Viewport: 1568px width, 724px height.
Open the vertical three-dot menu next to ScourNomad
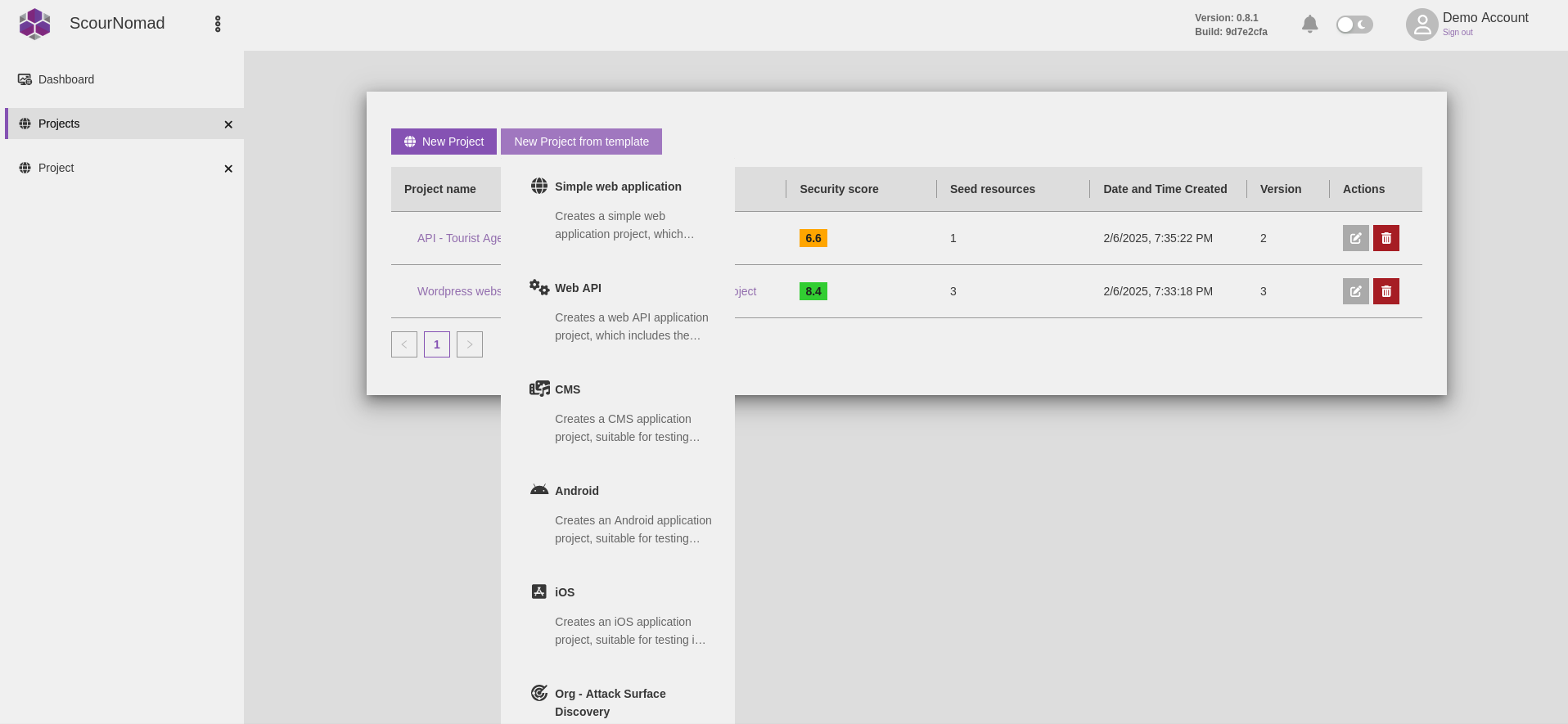click(x=218, y=24)
